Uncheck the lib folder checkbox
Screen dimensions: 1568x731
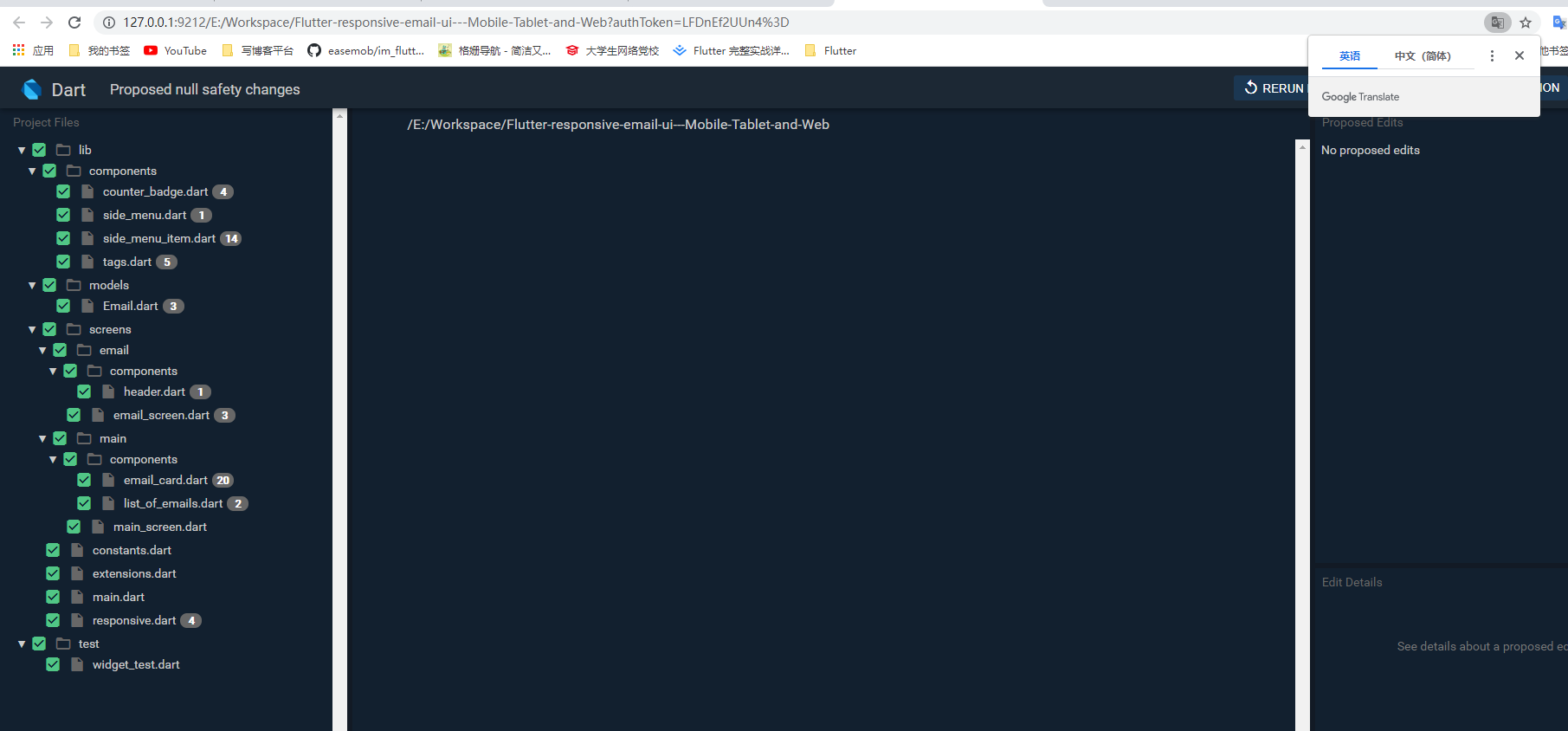point(39,150)
